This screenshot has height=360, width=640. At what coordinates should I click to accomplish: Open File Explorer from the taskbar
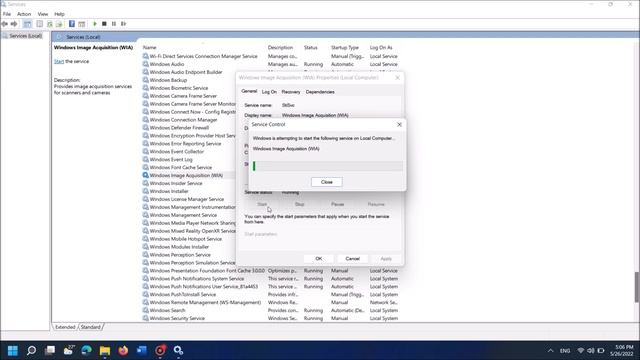[x=105, y=351]
